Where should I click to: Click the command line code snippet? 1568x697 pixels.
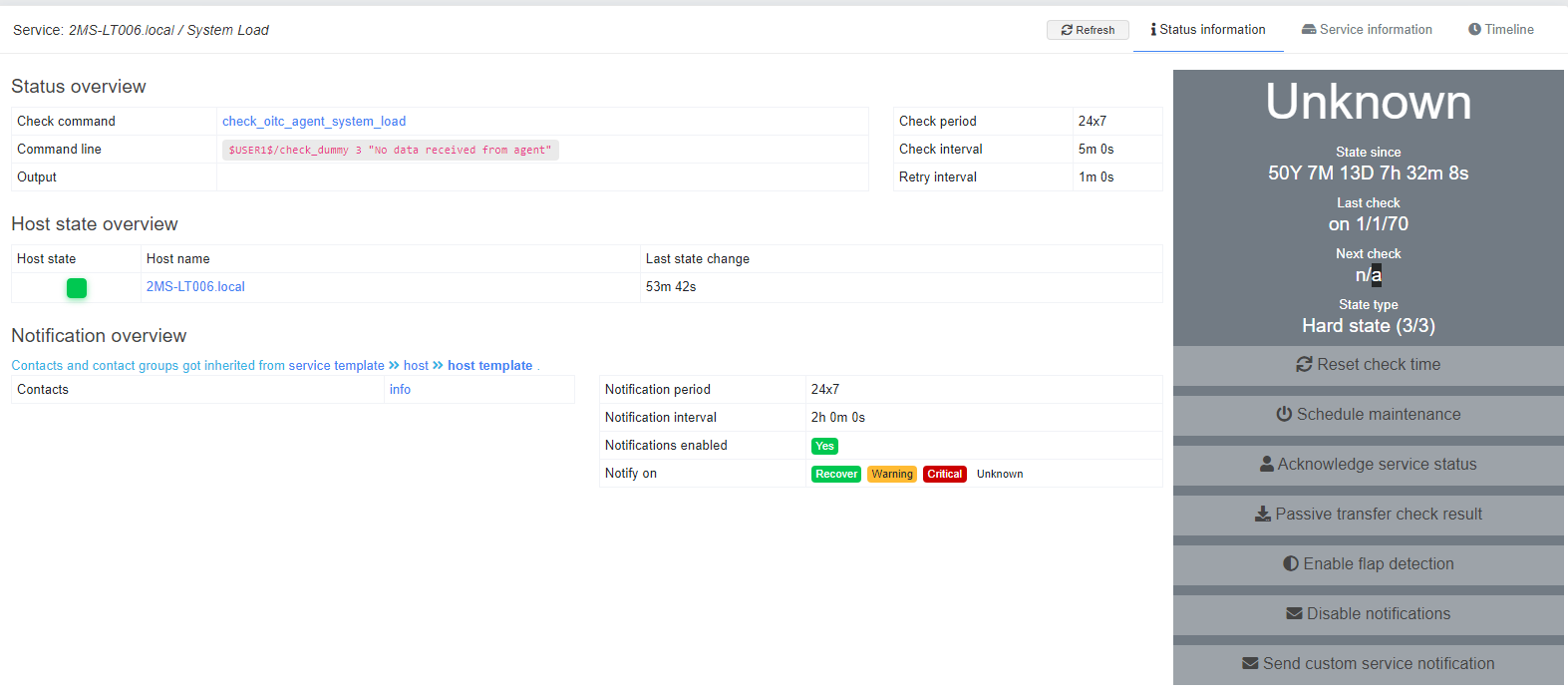[391, 150]
